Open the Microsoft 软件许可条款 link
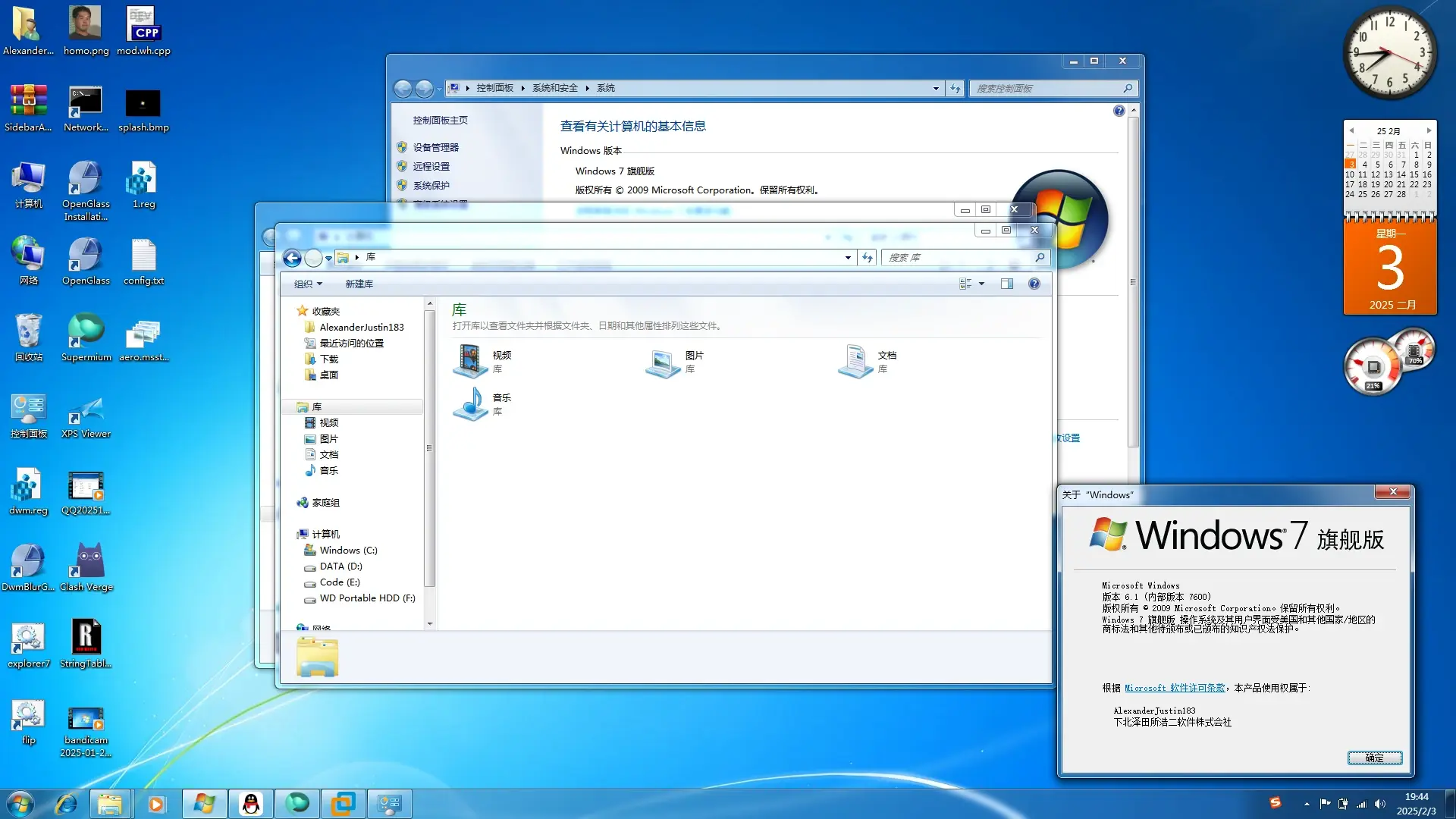1456x819 pixels. tap(1175, 688)
